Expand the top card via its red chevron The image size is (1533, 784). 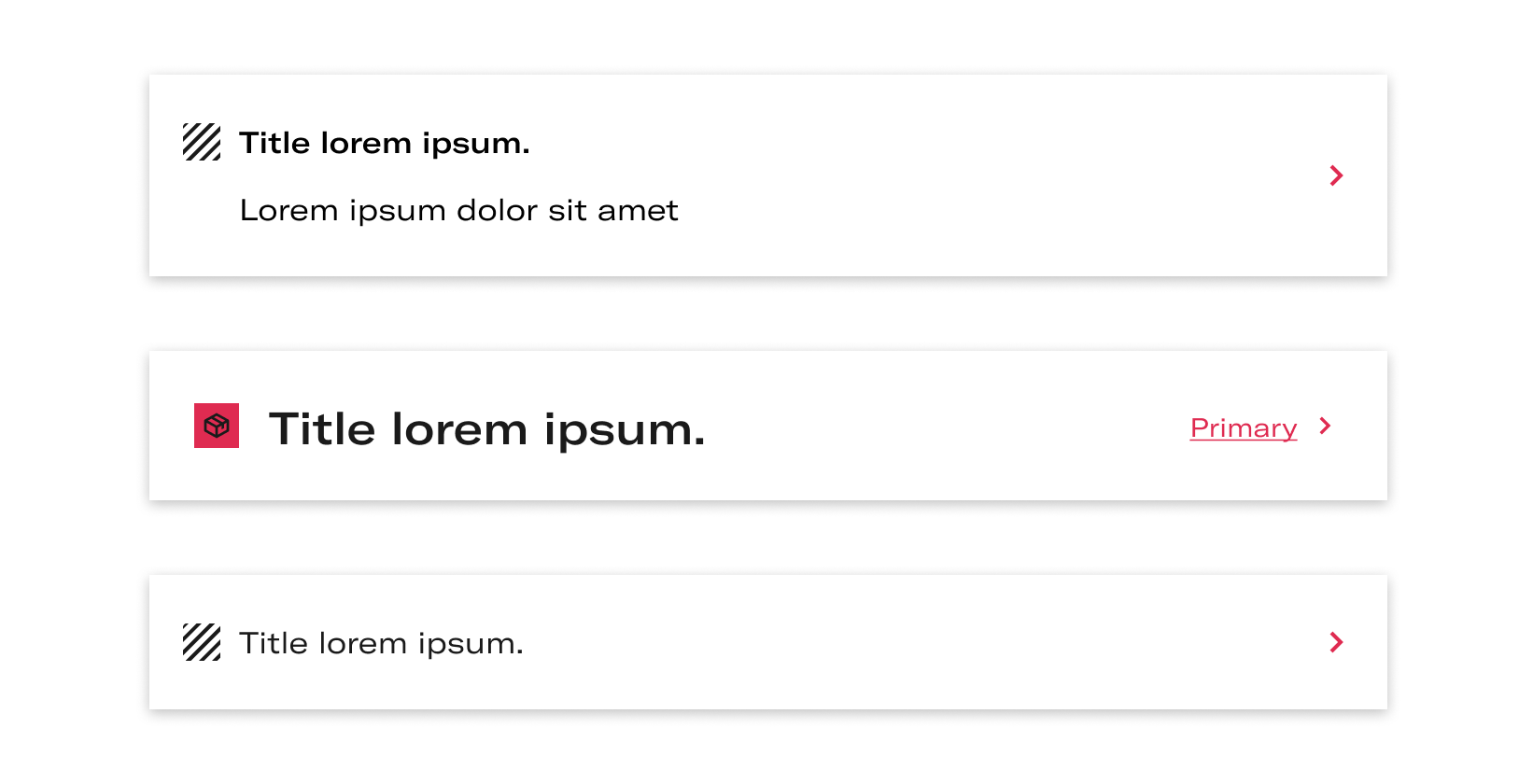[1336, 175]
